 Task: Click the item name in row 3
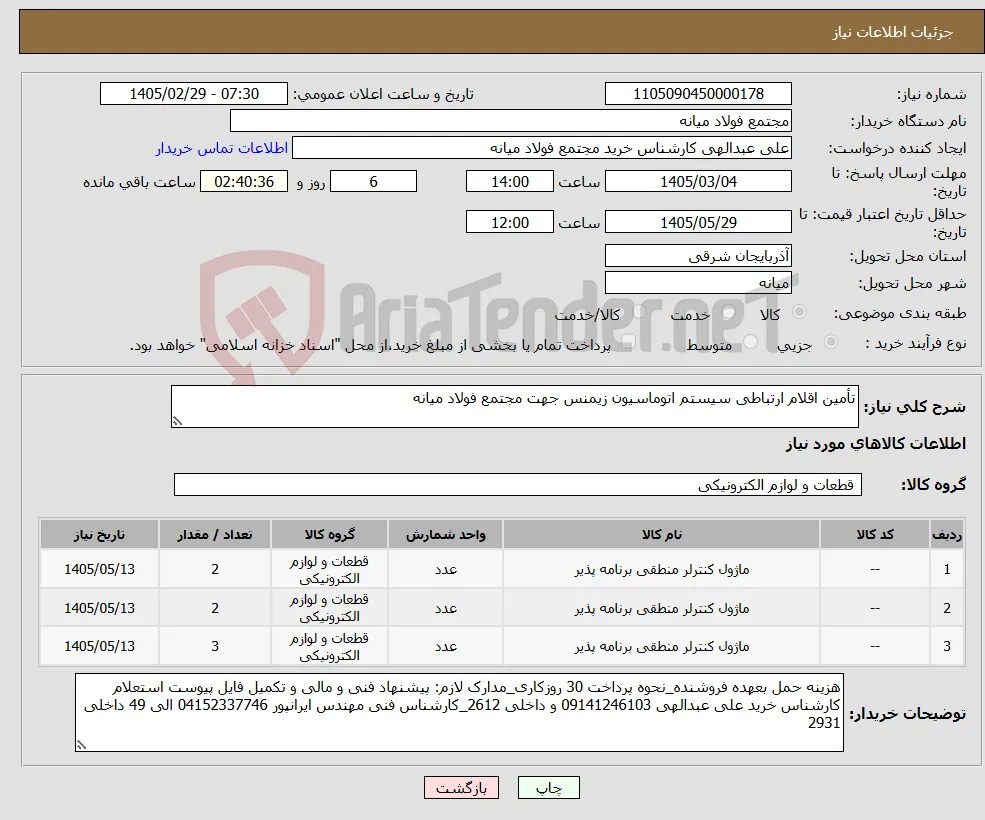pos(661,646)
